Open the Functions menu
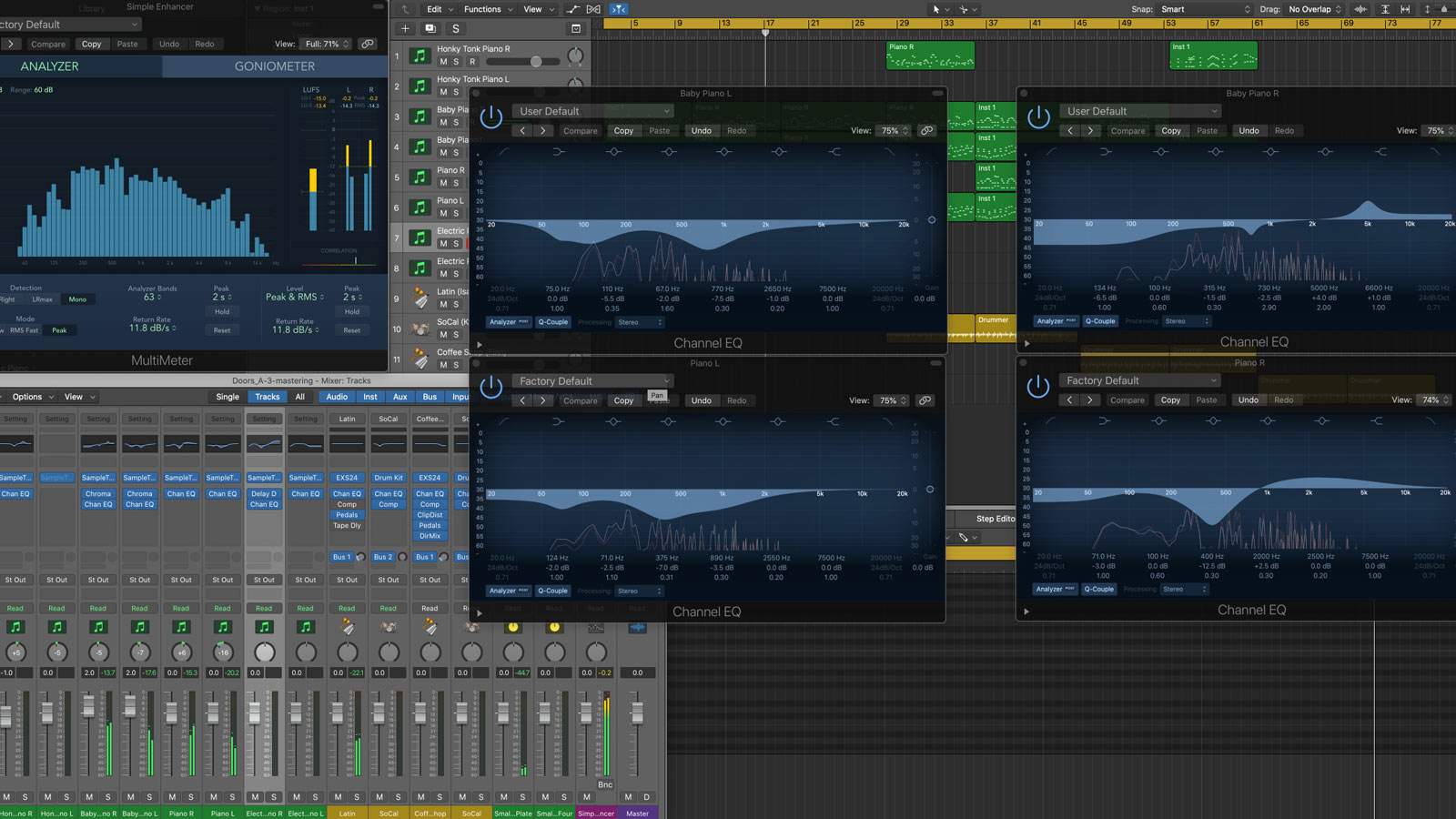 click(482, 9)
